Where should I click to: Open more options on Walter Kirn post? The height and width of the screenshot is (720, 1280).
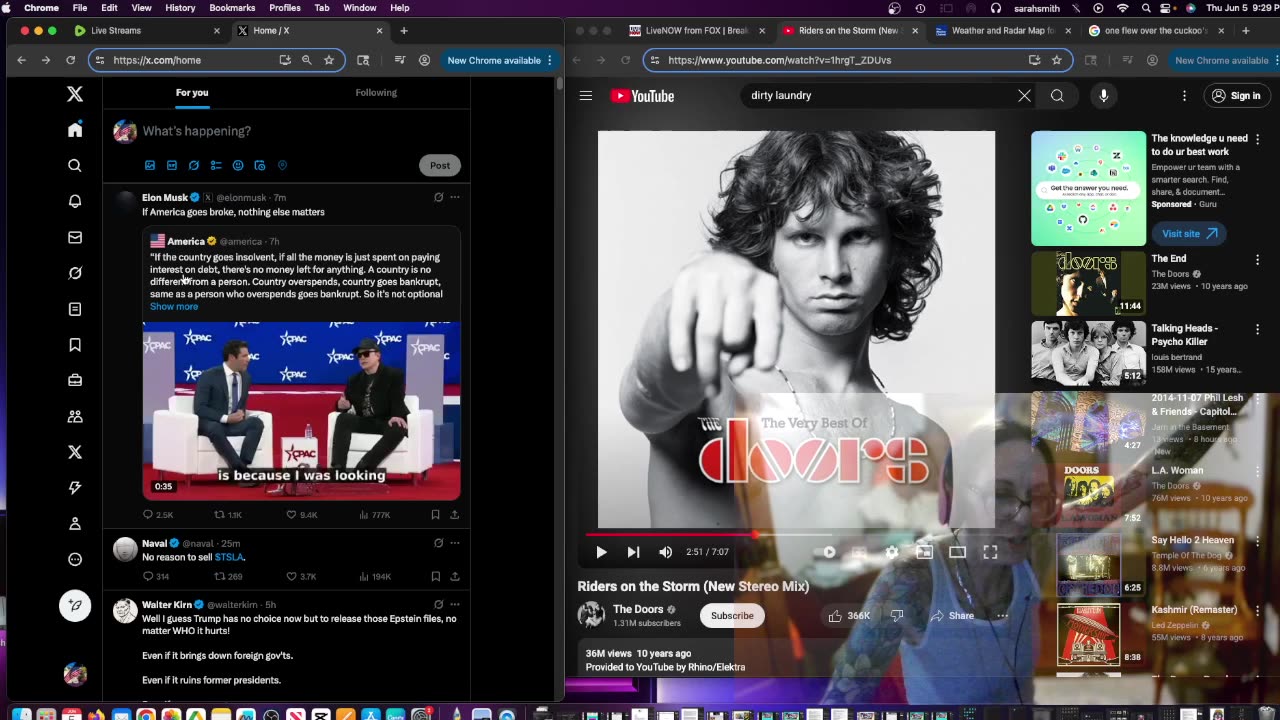coord(455,604)
